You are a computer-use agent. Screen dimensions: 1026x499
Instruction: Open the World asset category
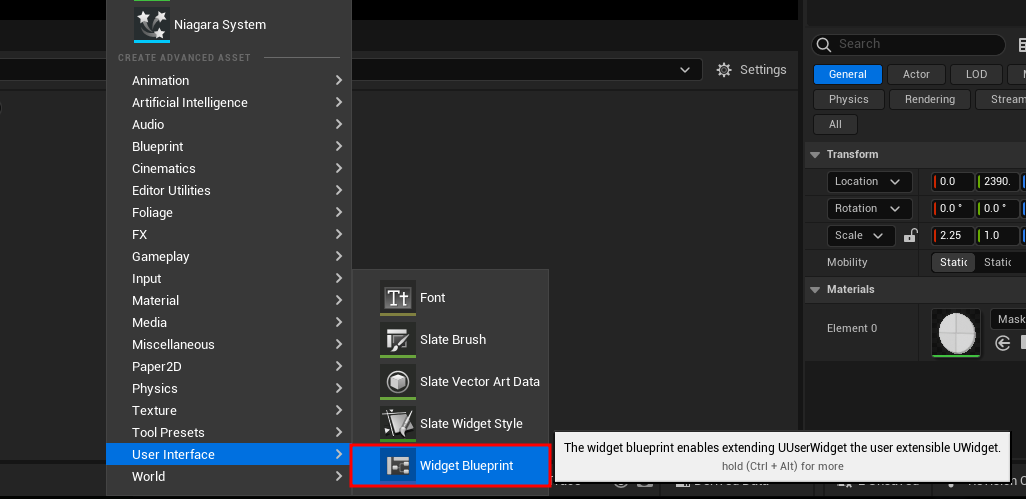(229, 476)
